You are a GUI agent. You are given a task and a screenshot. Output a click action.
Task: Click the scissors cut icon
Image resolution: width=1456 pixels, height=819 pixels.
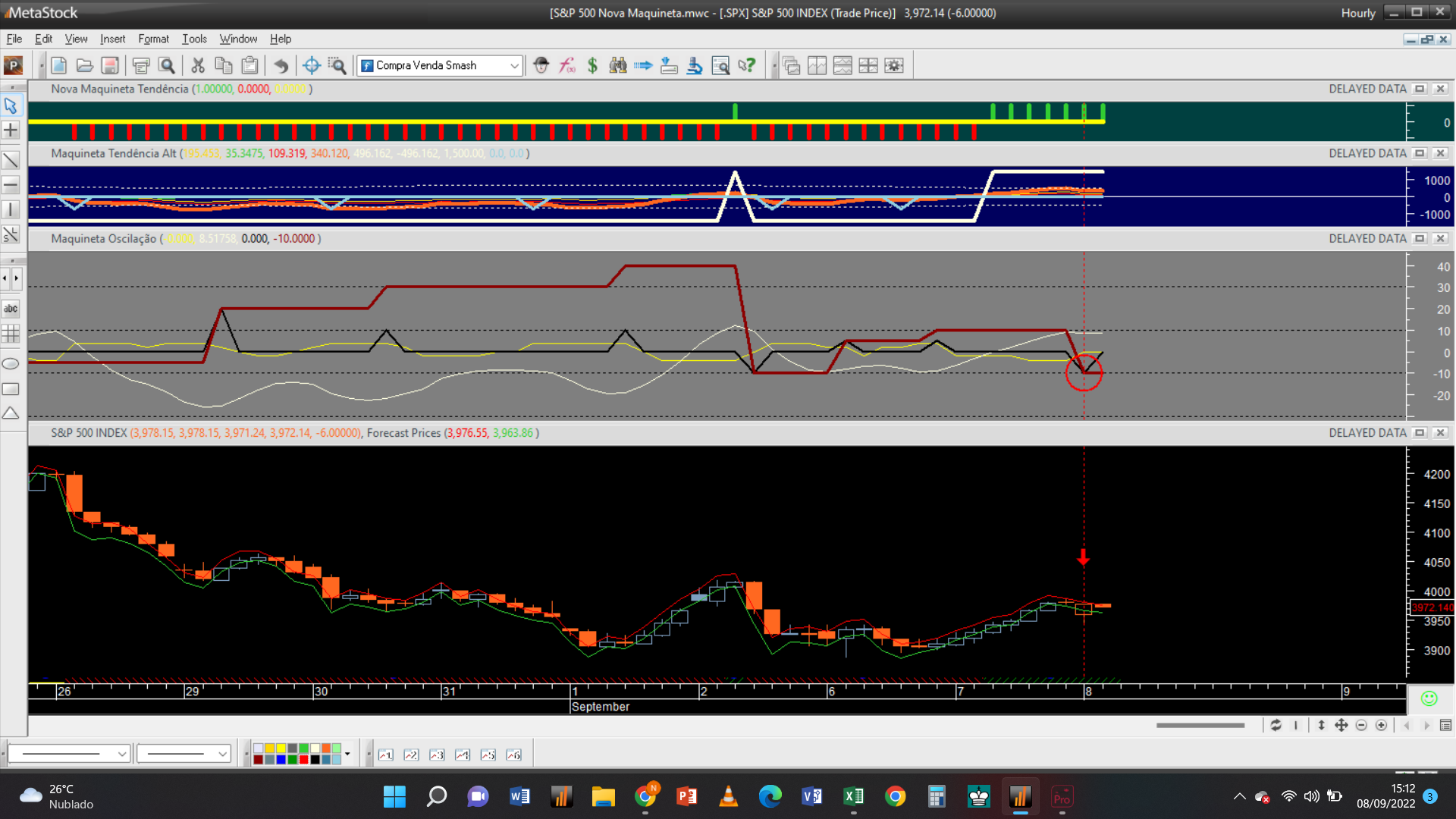(x=198, y=66)
